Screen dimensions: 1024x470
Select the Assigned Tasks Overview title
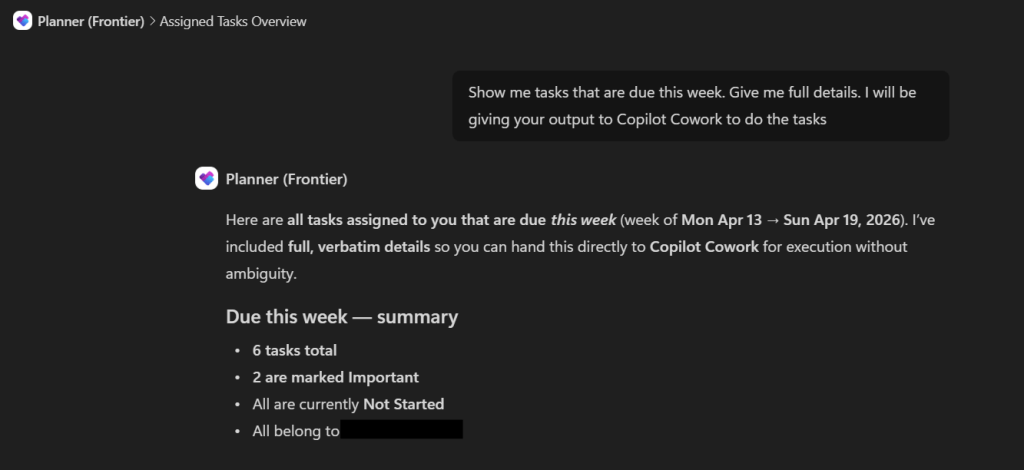click(233, 21)
